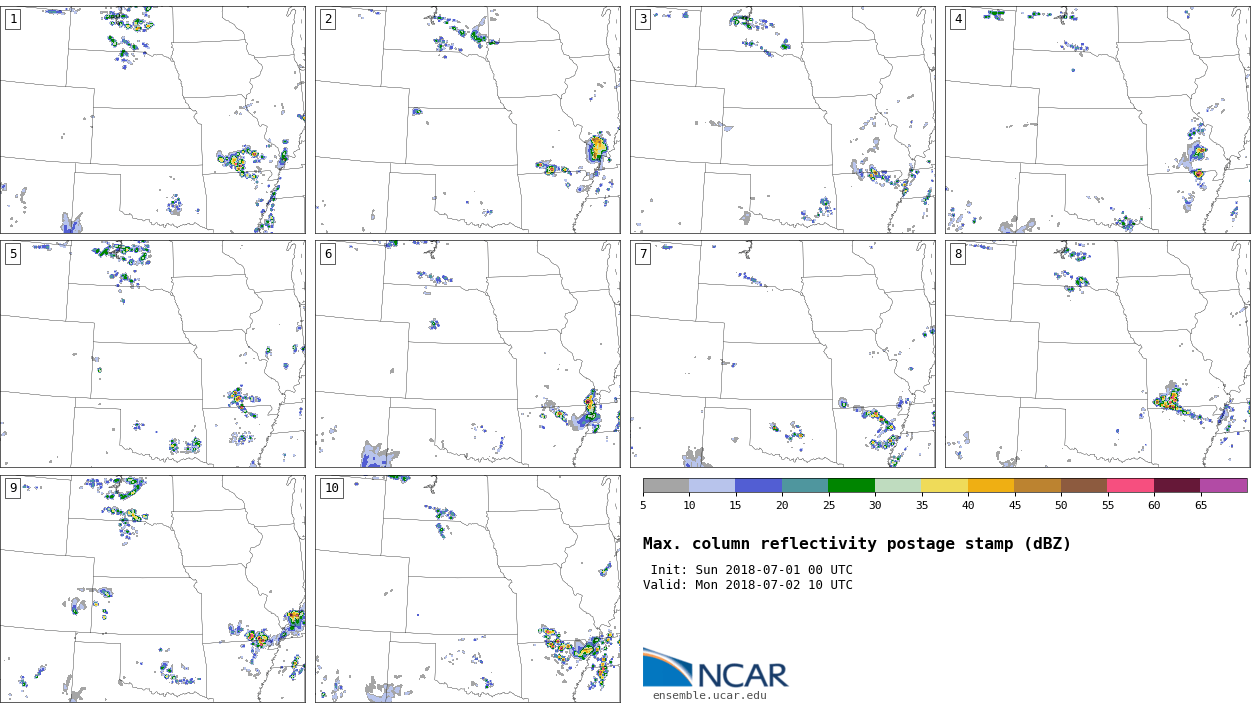Click the member 8 number label
Viewport: 1260px width, 703px height.
point(957,254)
